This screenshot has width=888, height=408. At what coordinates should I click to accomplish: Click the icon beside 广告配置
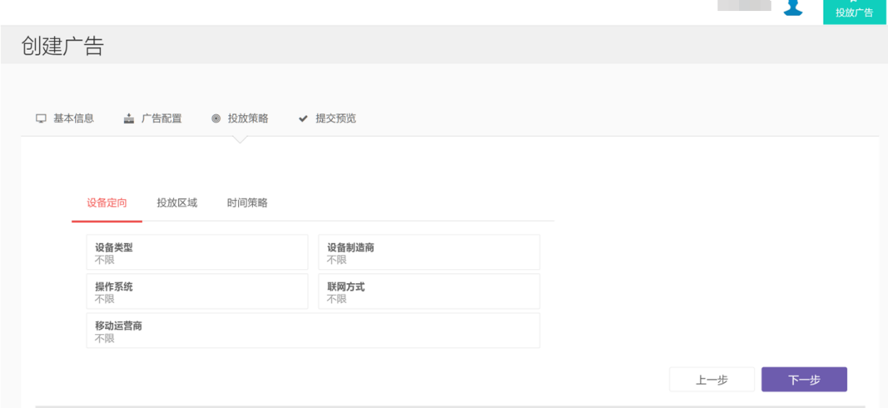[129, 119]
